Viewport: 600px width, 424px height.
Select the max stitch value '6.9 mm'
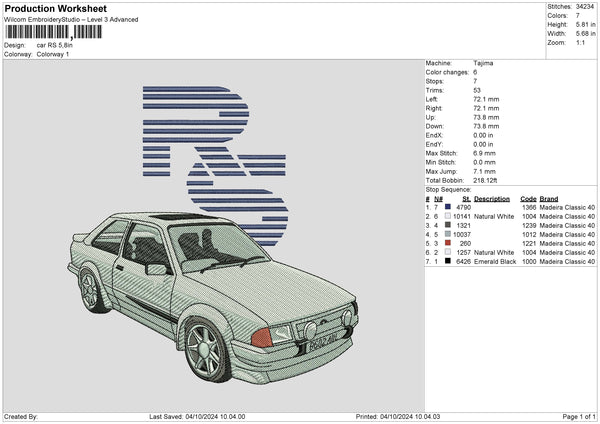484,153
